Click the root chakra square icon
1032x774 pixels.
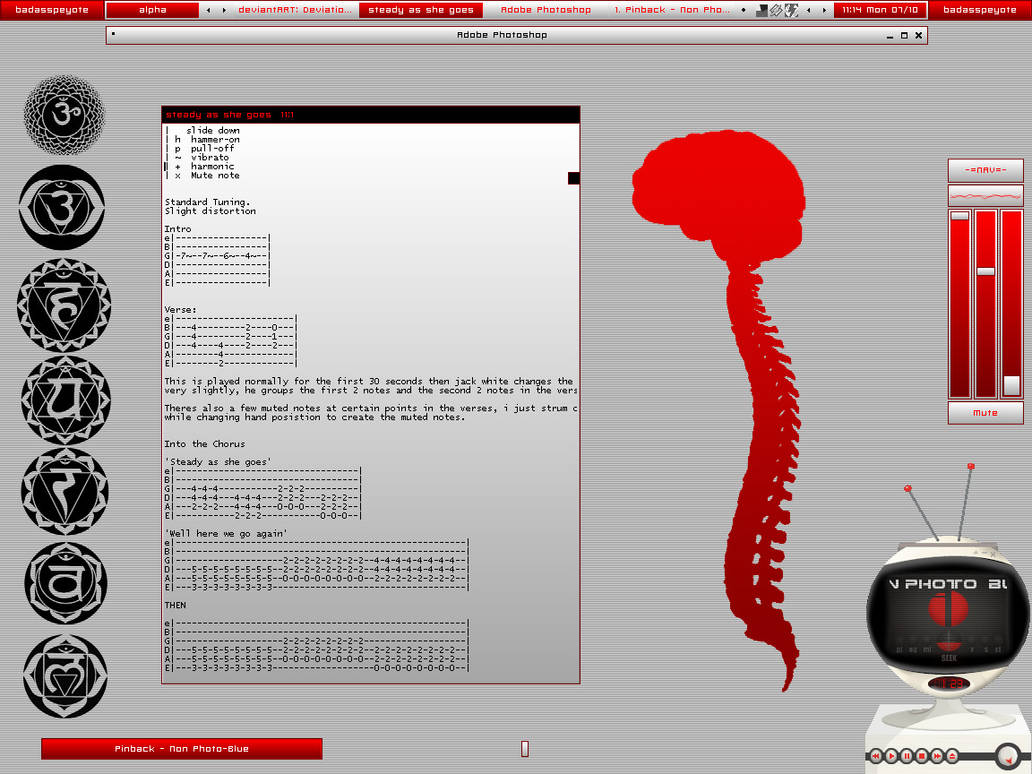coord(64,675)
